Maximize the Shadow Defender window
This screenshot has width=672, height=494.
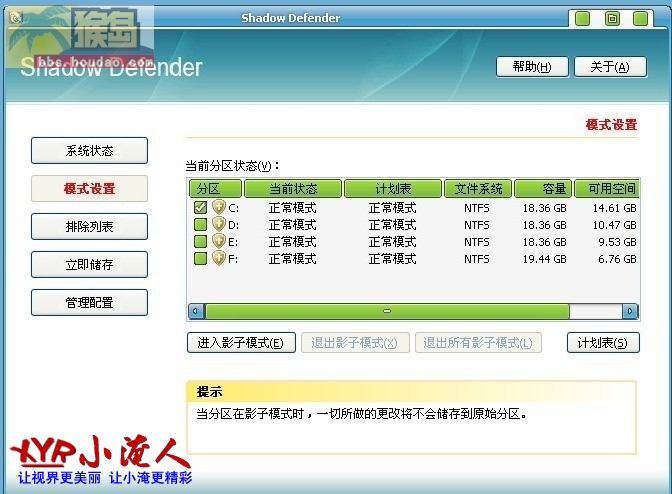pyautogui.click(x=612, y=19)
